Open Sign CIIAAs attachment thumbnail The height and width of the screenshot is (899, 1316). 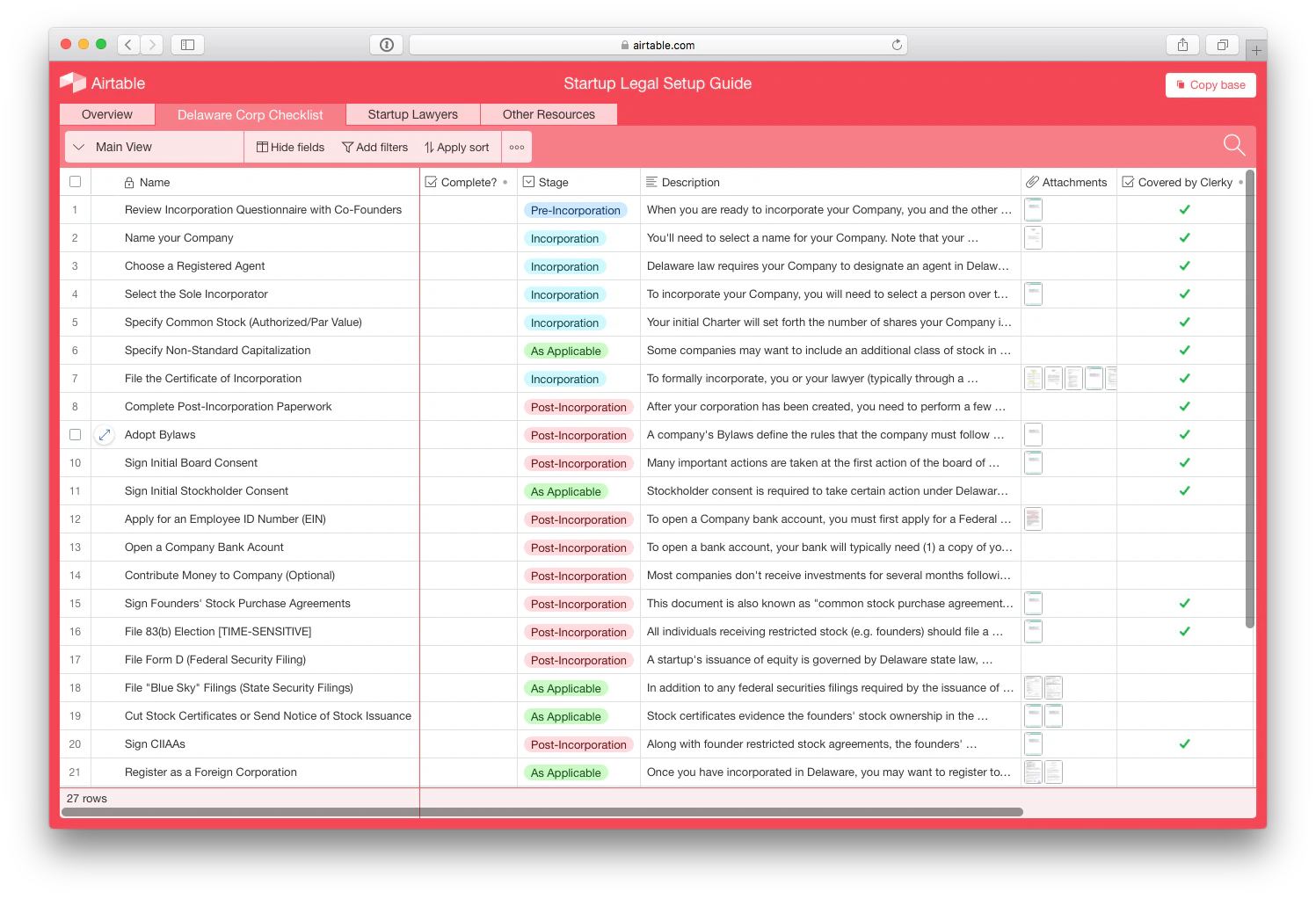point(1034,743)
